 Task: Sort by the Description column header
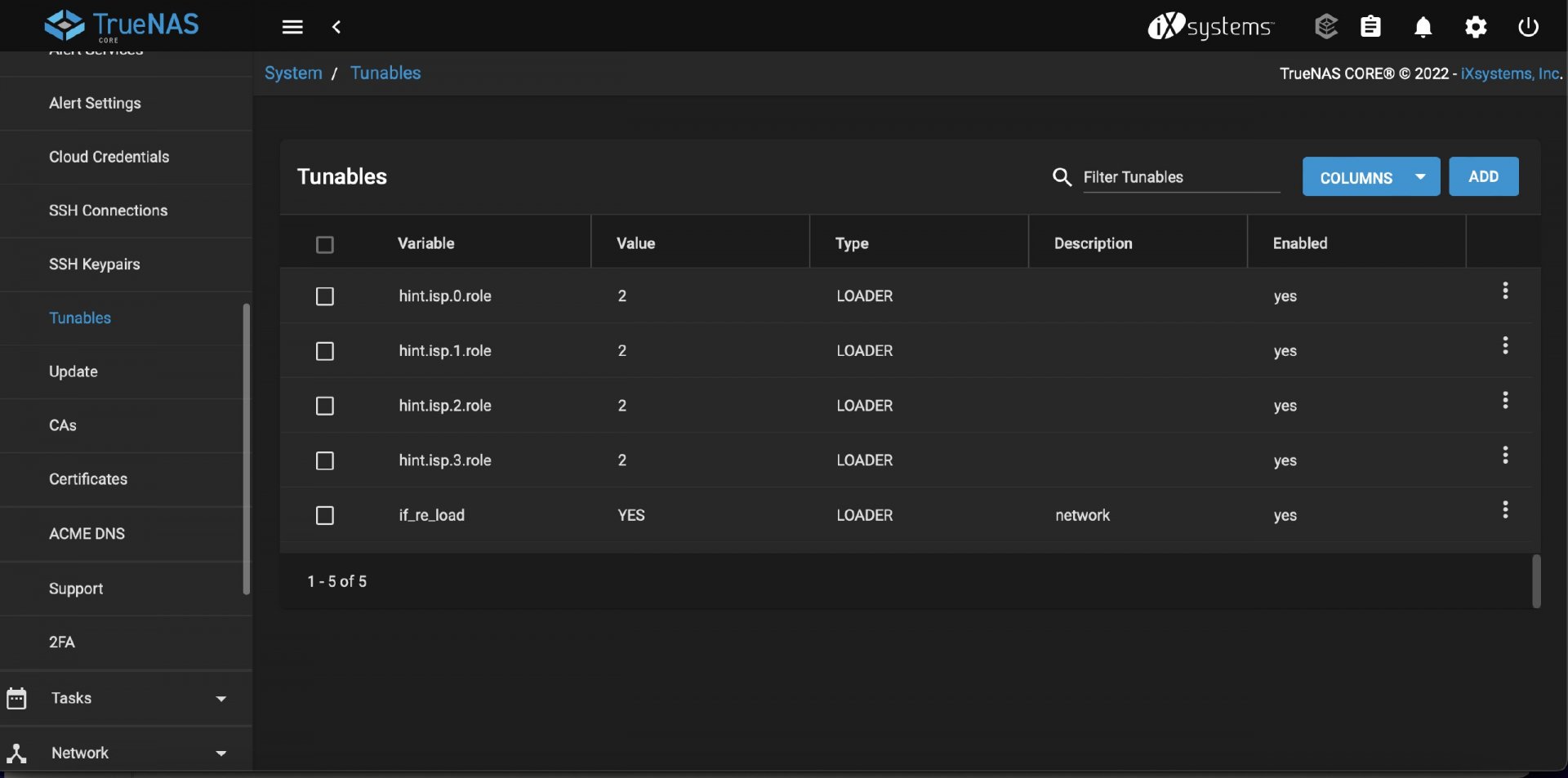click(1093, 243)
